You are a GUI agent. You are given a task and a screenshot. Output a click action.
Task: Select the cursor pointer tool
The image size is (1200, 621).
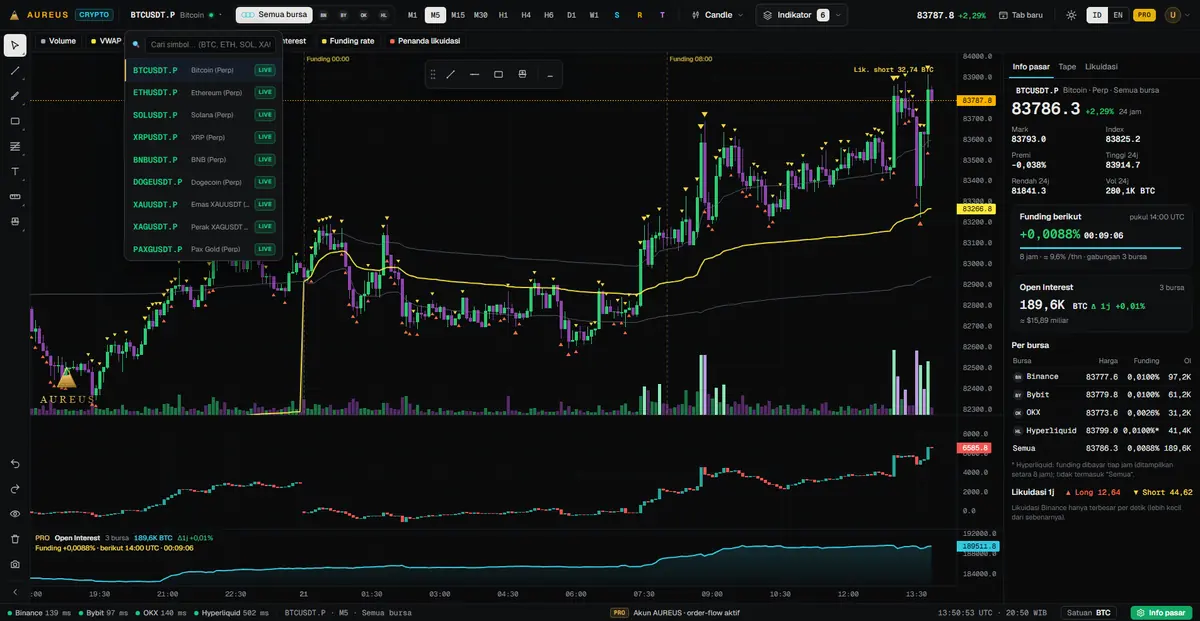(x=15, y=46)
